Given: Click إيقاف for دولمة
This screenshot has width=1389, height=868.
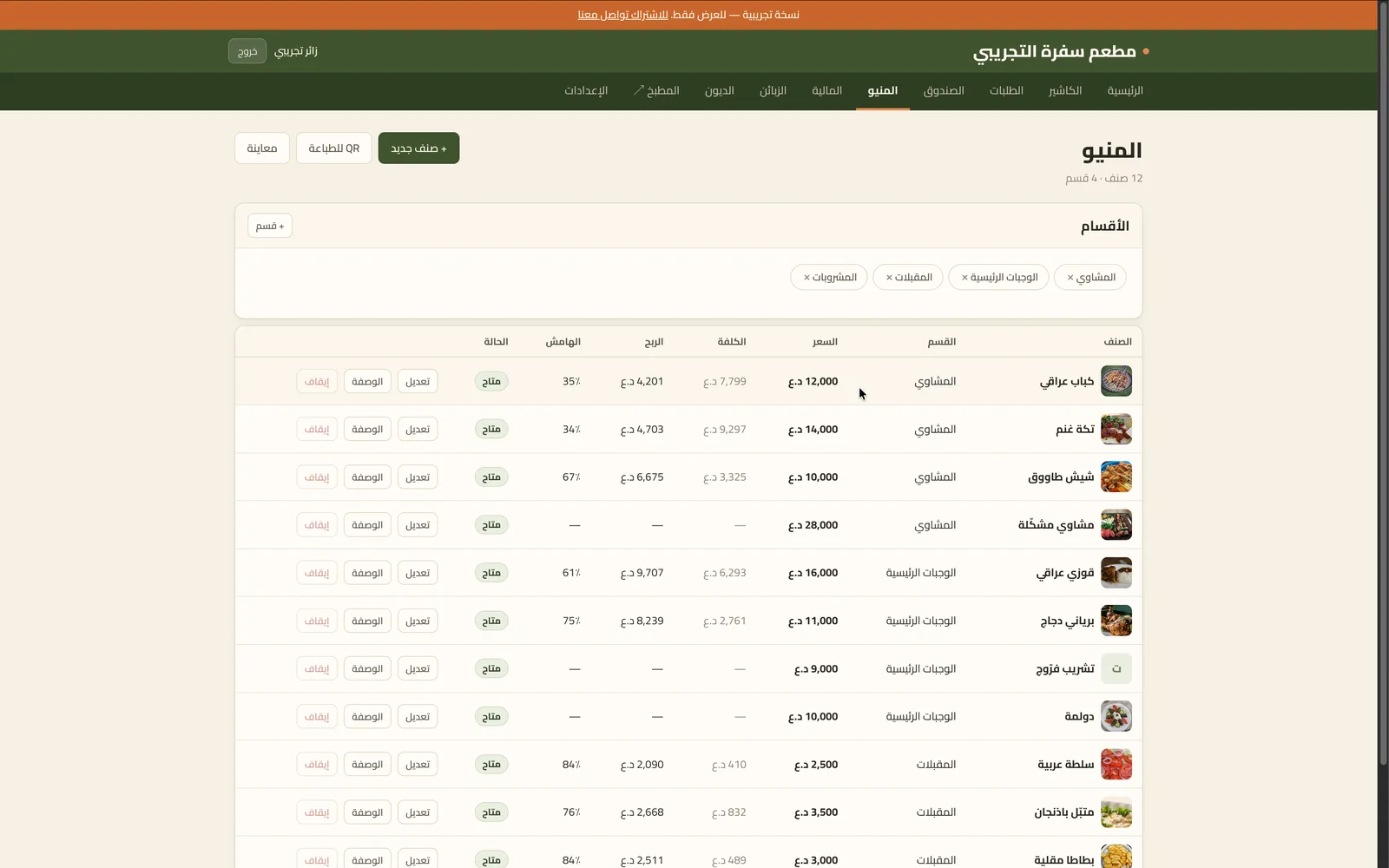Looking at the screenshot, I should click(317, 716).
